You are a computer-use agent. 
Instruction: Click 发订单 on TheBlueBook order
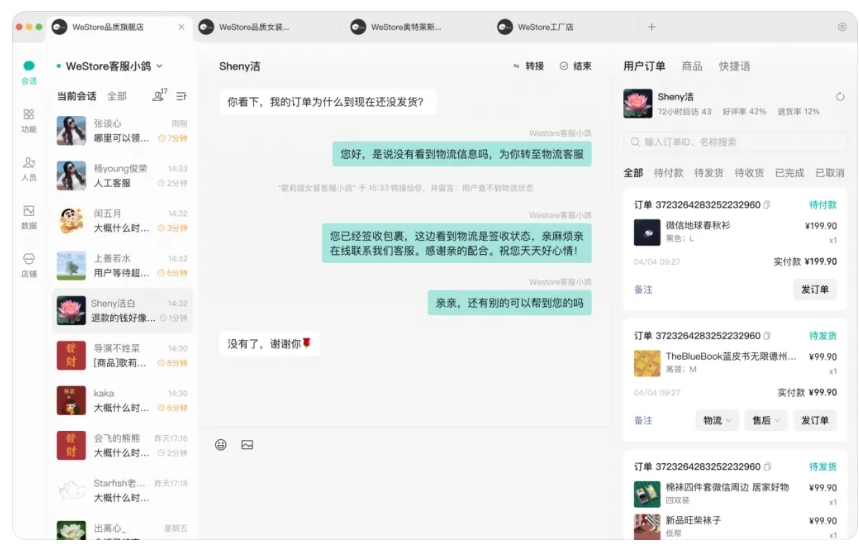click(815, 421)
